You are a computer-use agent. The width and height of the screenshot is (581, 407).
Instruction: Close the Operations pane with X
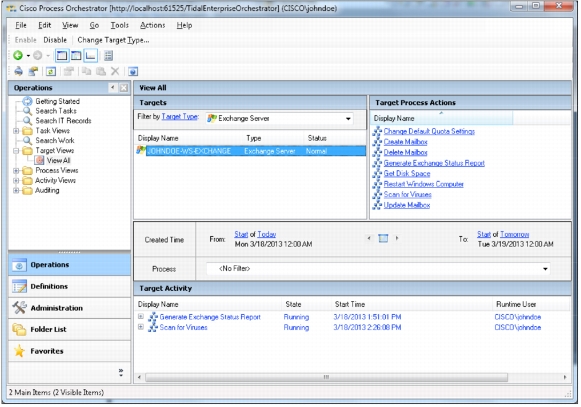[x=124, y=88]
